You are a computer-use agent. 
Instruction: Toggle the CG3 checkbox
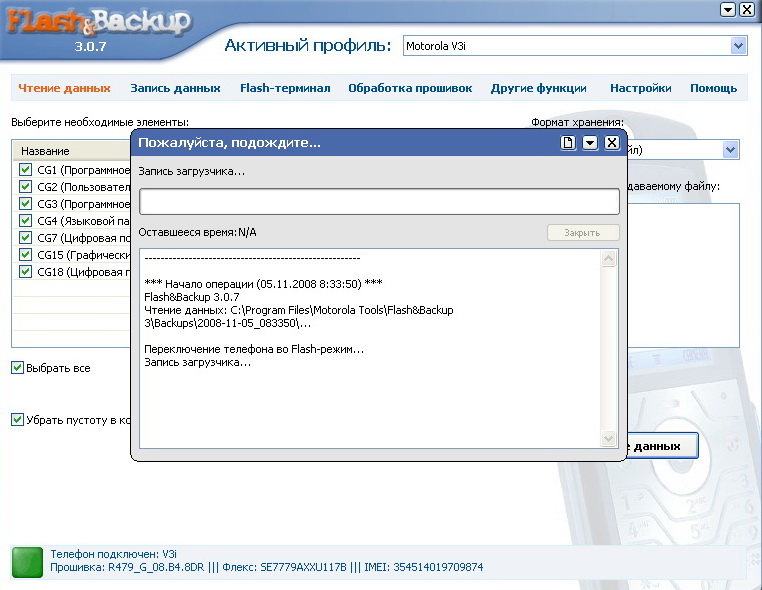(x=25, y=204)
